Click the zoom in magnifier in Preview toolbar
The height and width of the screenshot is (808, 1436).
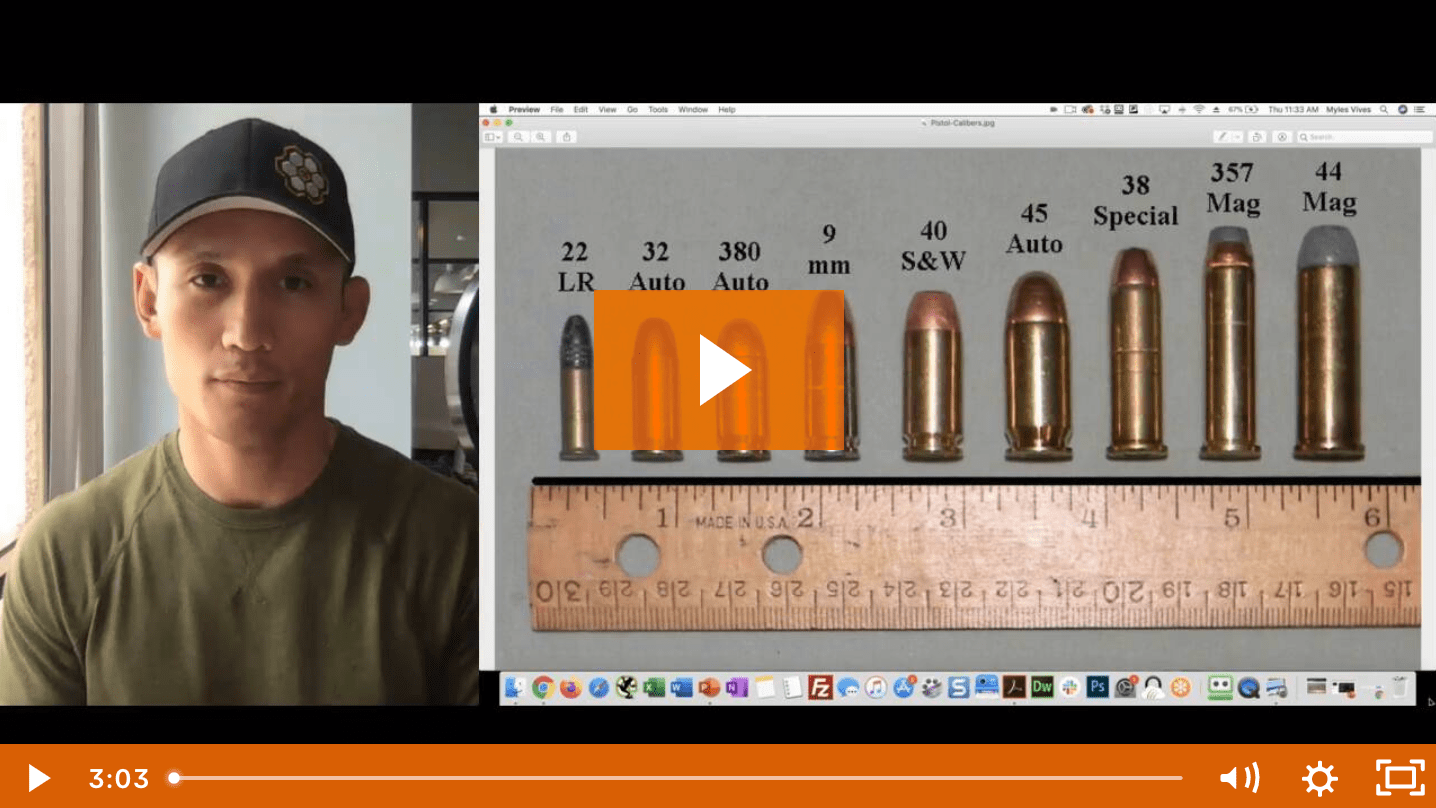[541, 137]
